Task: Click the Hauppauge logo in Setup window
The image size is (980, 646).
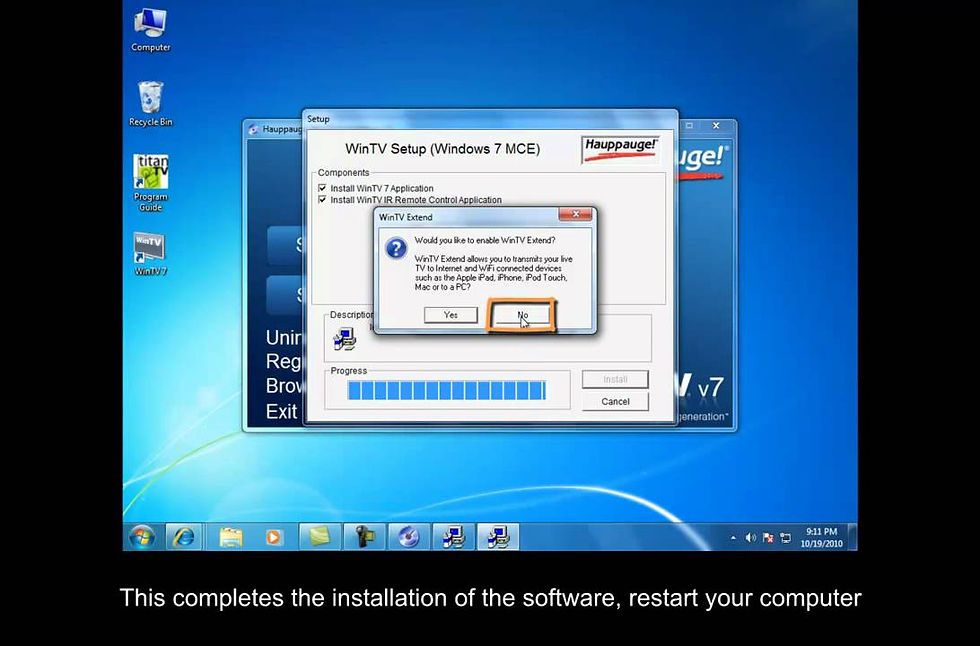Action: pyautogui.click(x=620, y=149)
